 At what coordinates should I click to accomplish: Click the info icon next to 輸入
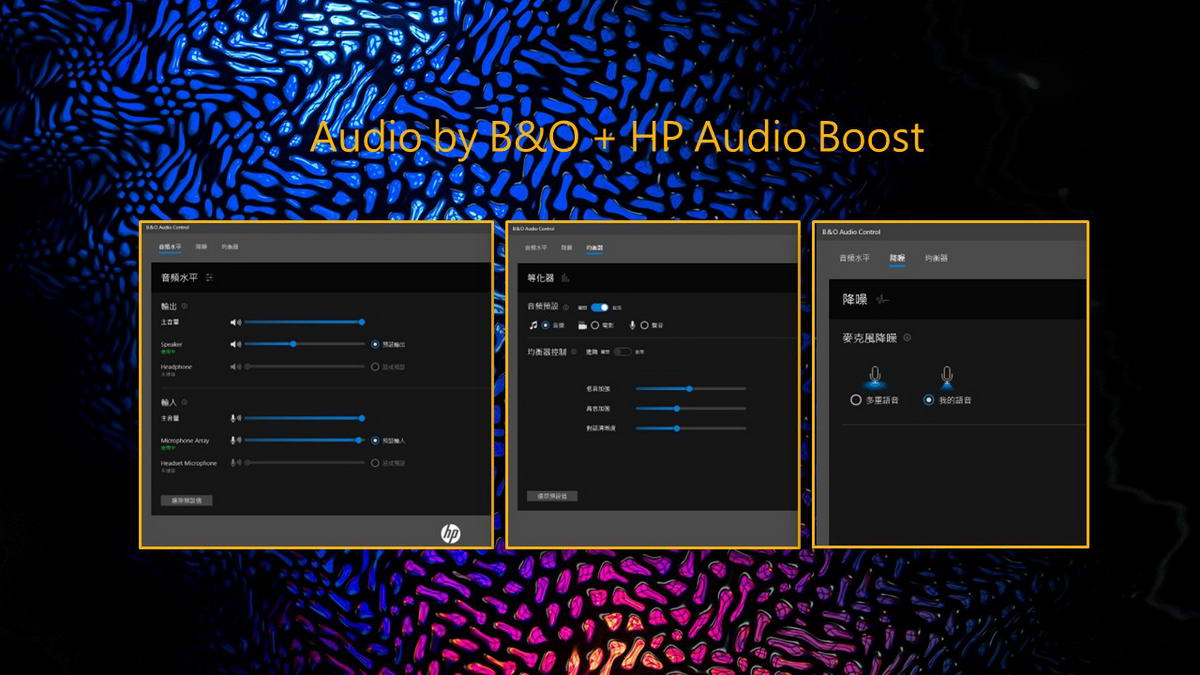[x=184, y=402]
